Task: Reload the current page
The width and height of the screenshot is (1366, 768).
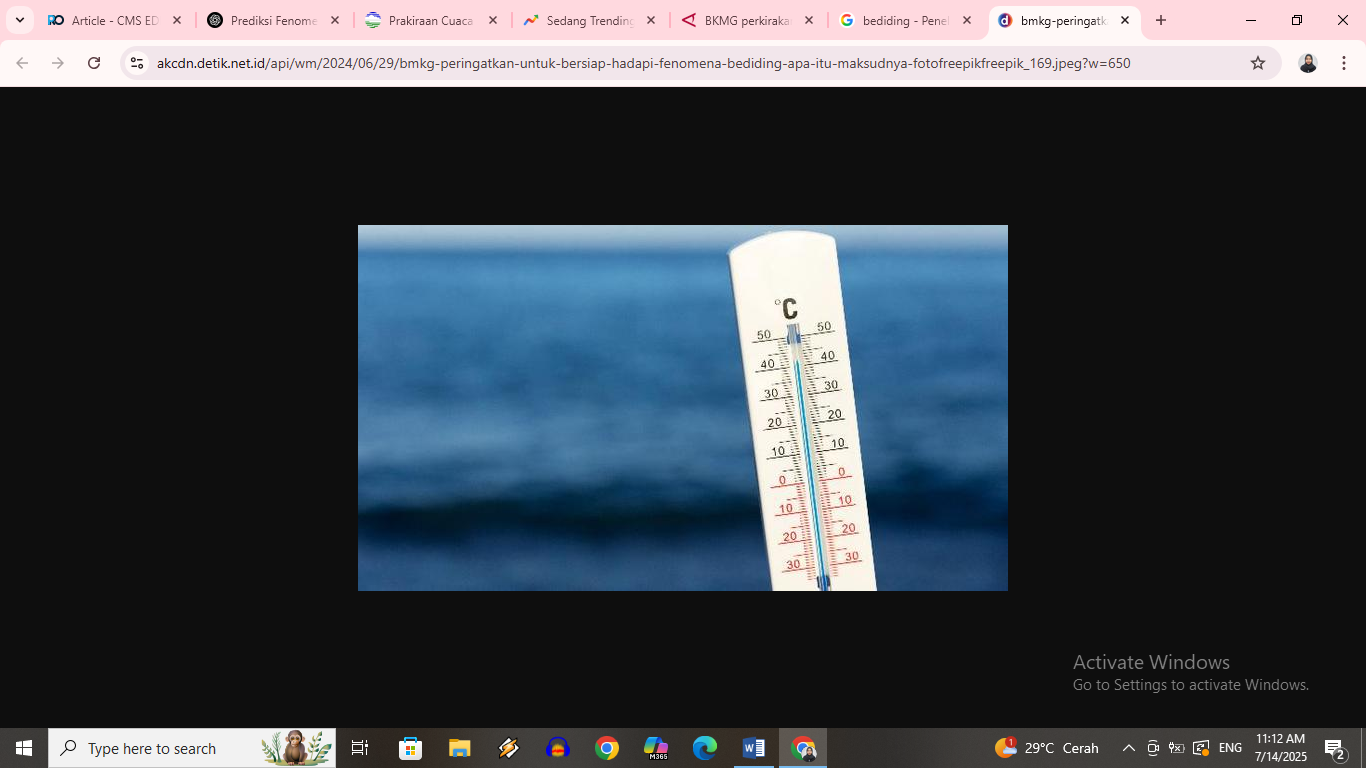Action: (94, 63)
